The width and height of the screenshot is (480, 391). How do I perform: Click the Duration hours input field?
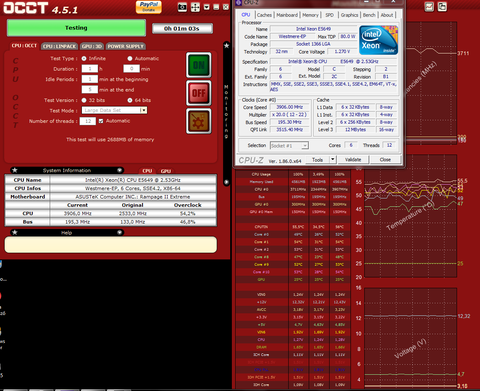point(90,69)
